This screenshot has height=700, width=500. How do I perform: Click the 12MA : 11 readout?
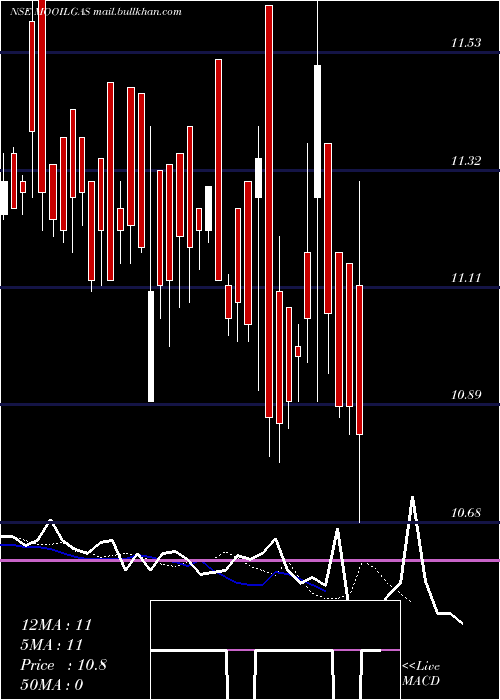click(x=56, y=625)
